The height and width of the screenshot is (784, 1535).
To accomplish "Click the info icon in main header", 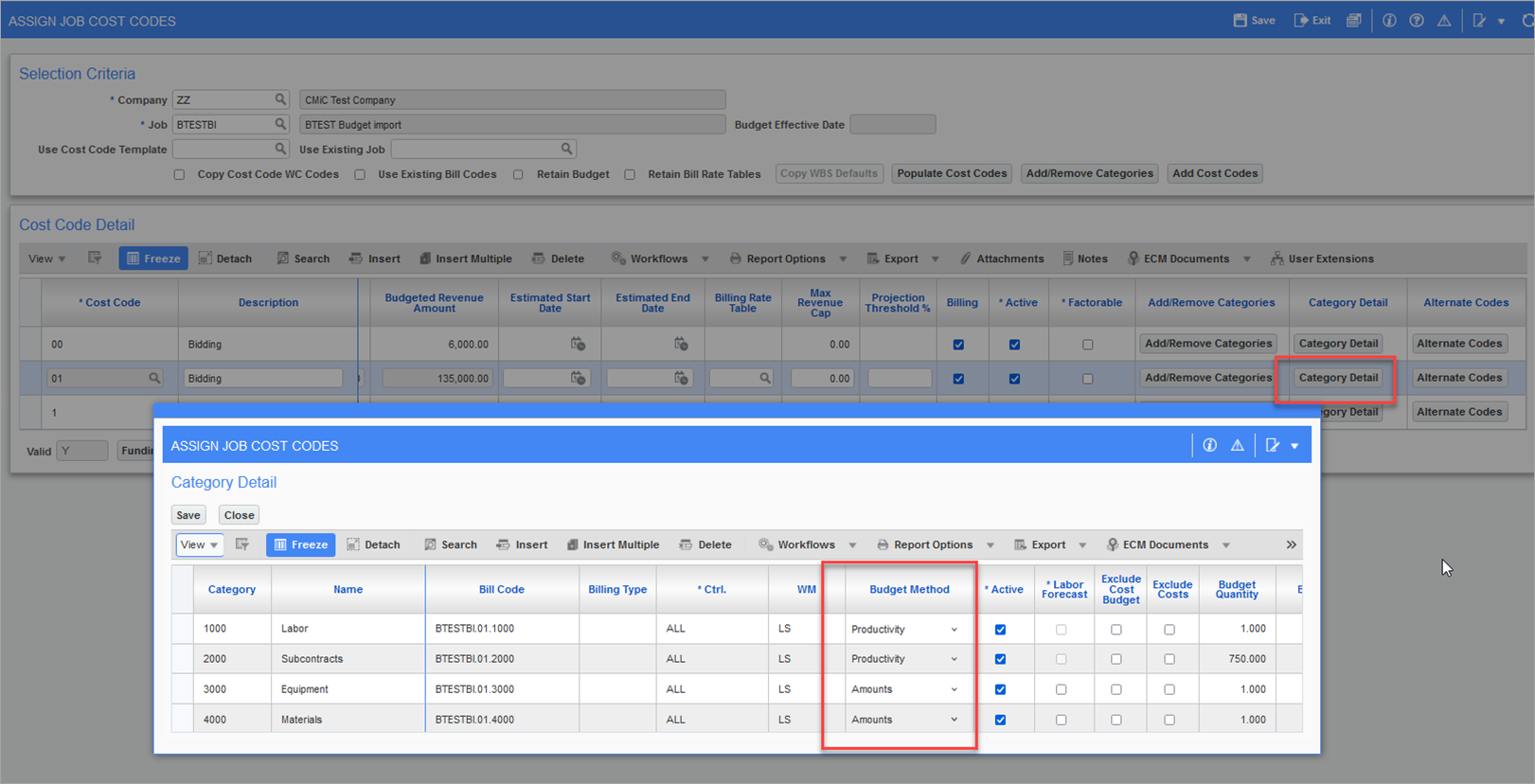I will point(1389,20).
